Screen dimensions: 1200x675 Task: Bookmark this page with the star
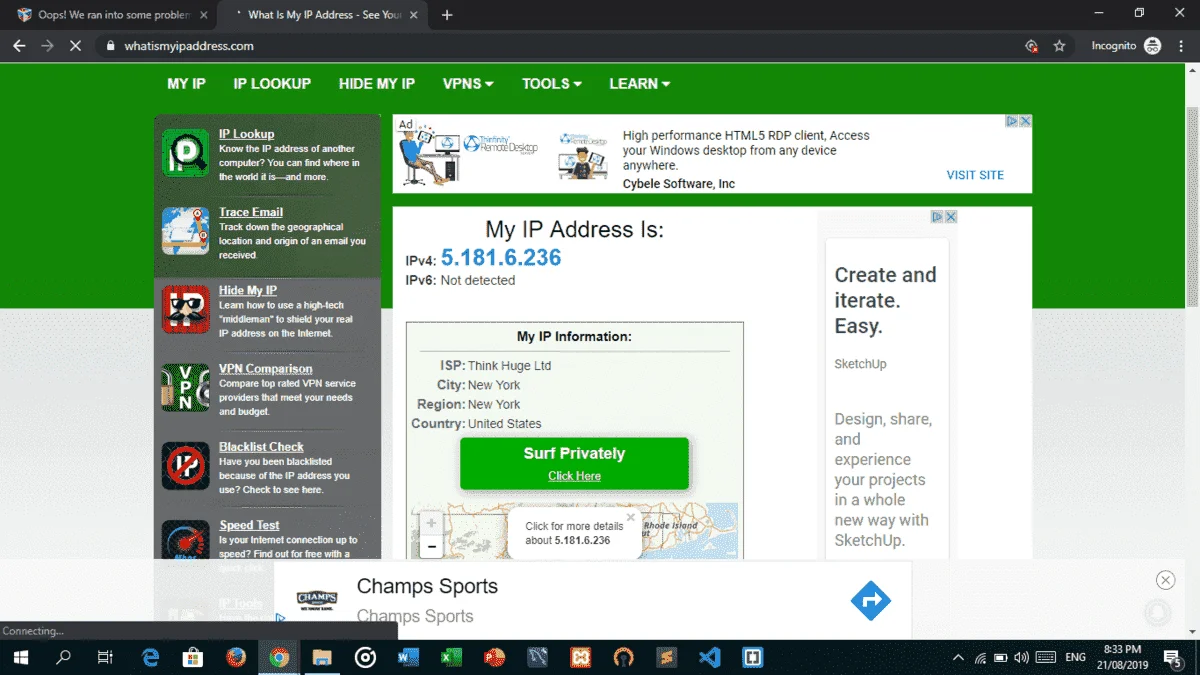tap(1059, 46)
